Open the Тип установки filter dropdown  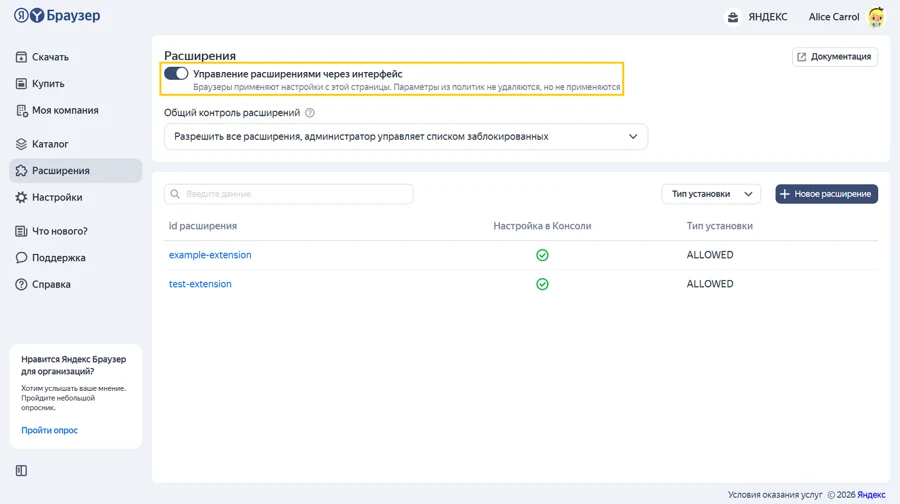(711, 194)
